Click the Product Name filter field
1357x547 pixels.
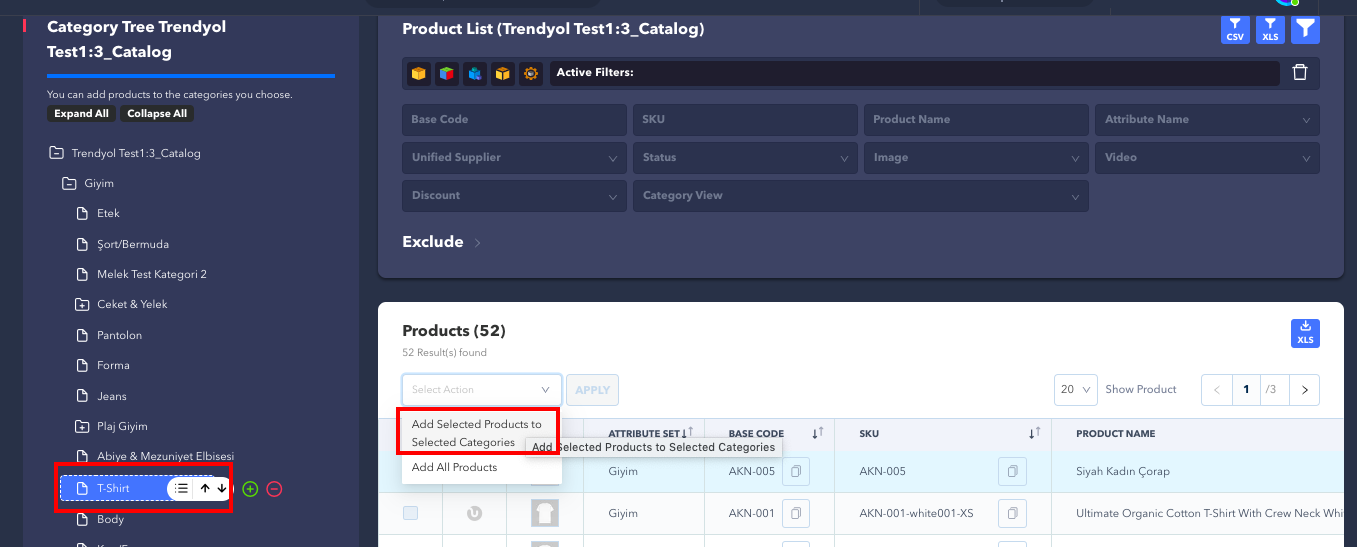975,119
